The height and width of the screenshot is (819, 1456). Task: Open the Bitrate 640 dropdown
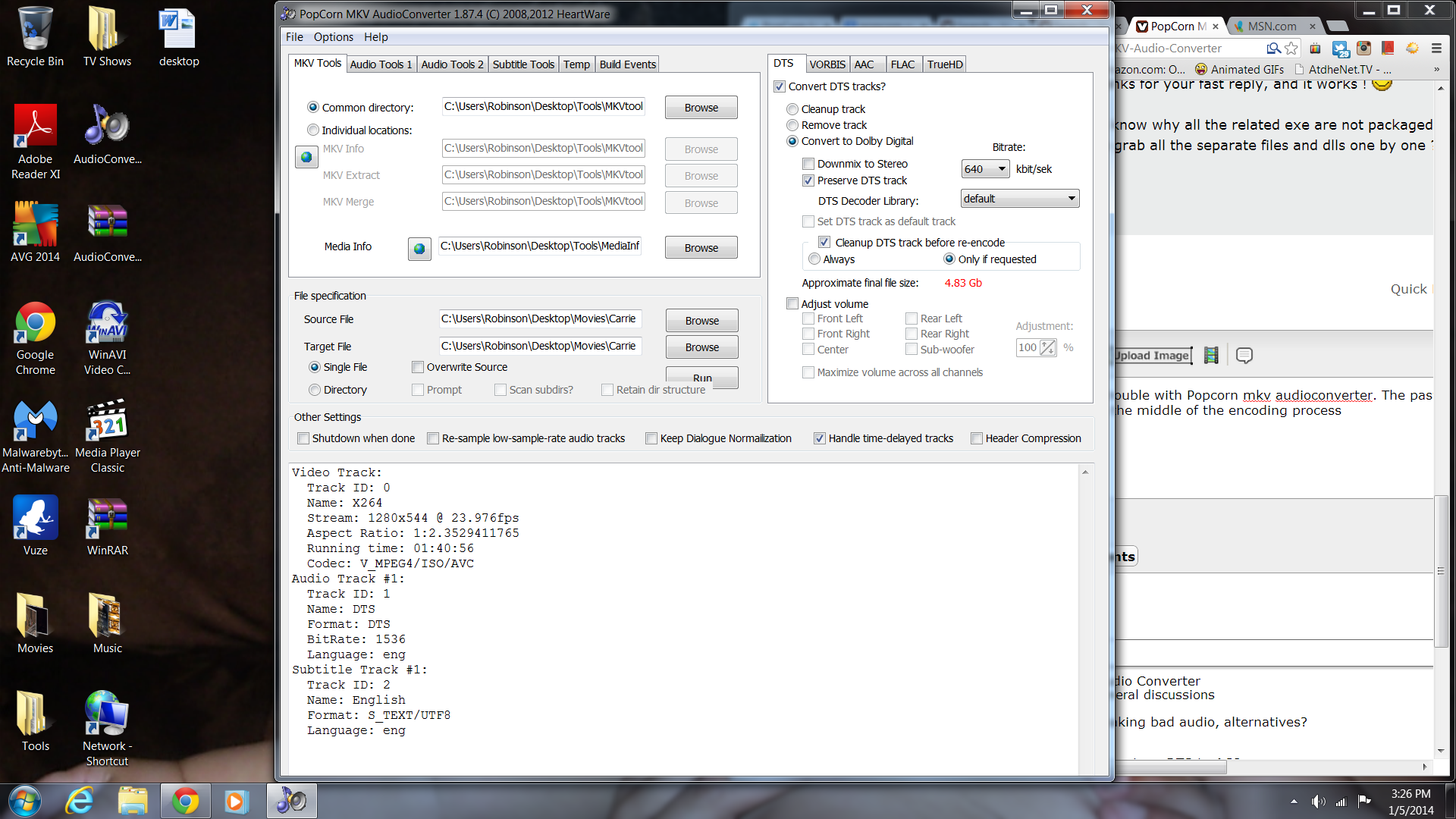985,169
